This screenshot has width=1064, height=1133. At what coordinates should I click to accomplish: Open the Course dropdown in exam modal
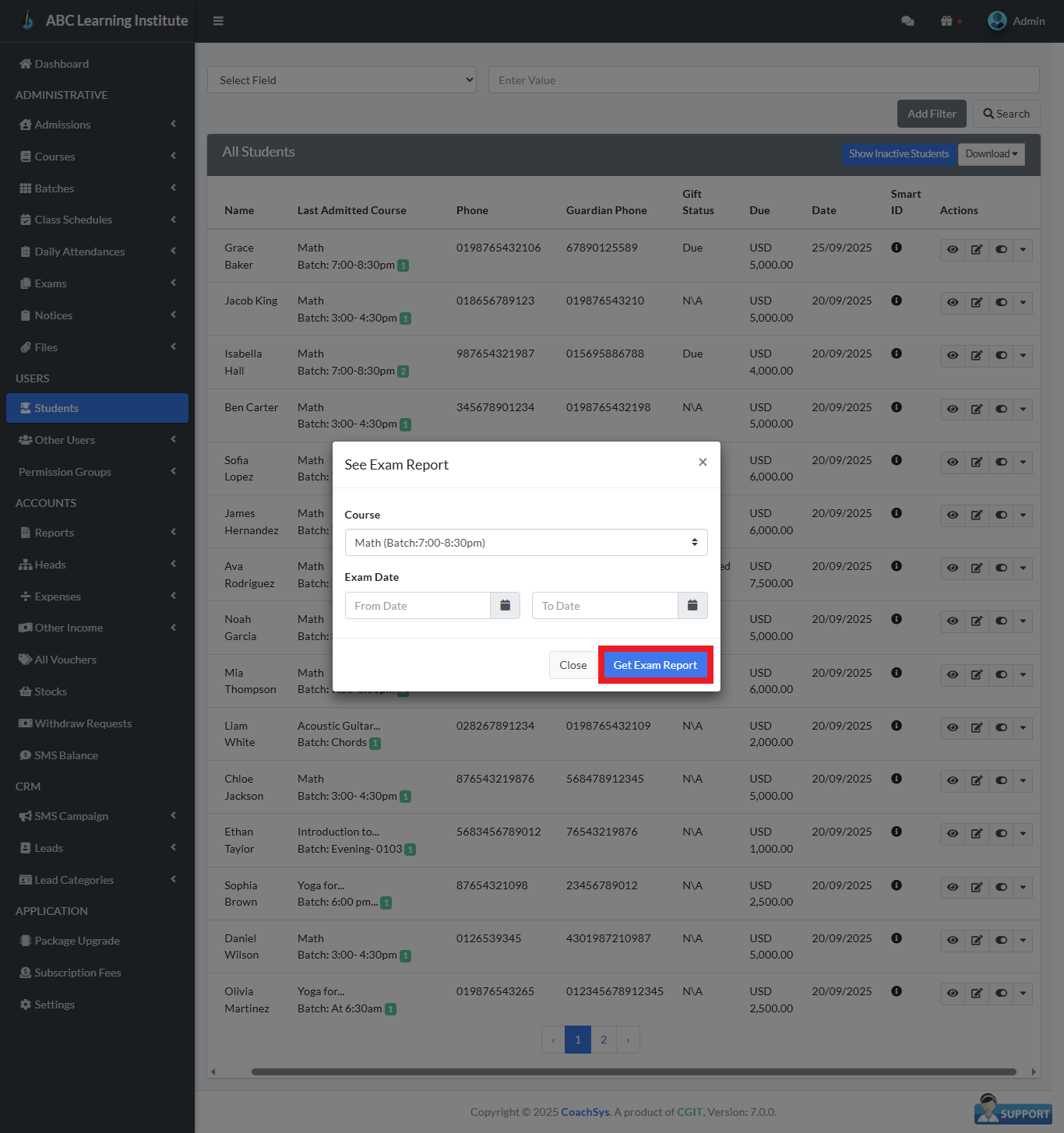coord(526,543)
